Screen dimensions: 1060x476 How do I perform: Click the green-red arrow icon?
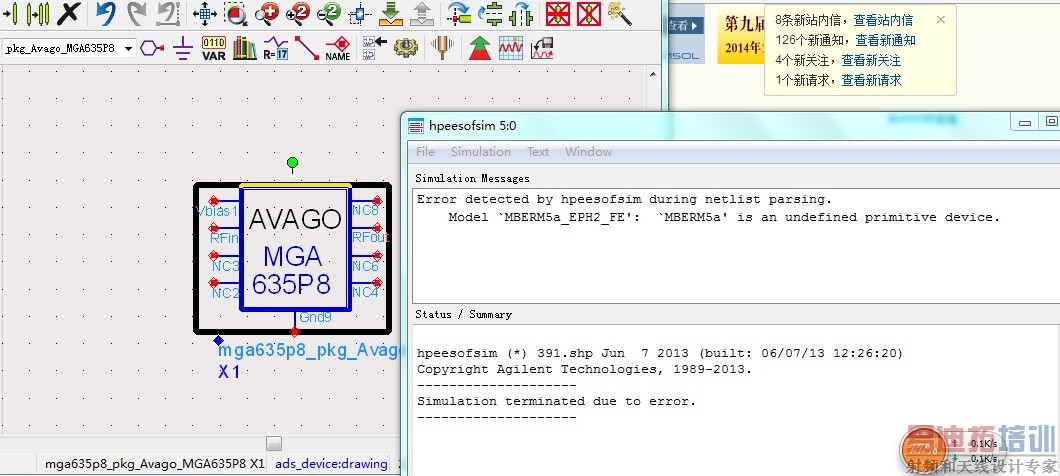click(x=480, y=48)
